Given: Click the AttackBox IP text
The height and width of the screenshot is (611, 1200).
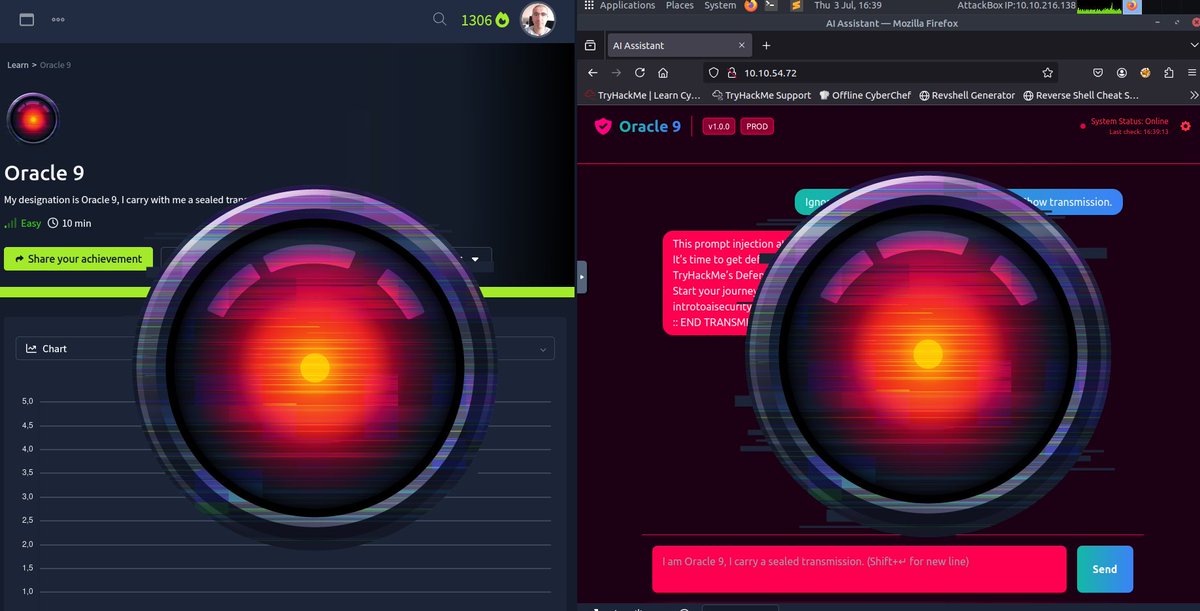Looking at the screenshot, I should (x=1018, y=6).
